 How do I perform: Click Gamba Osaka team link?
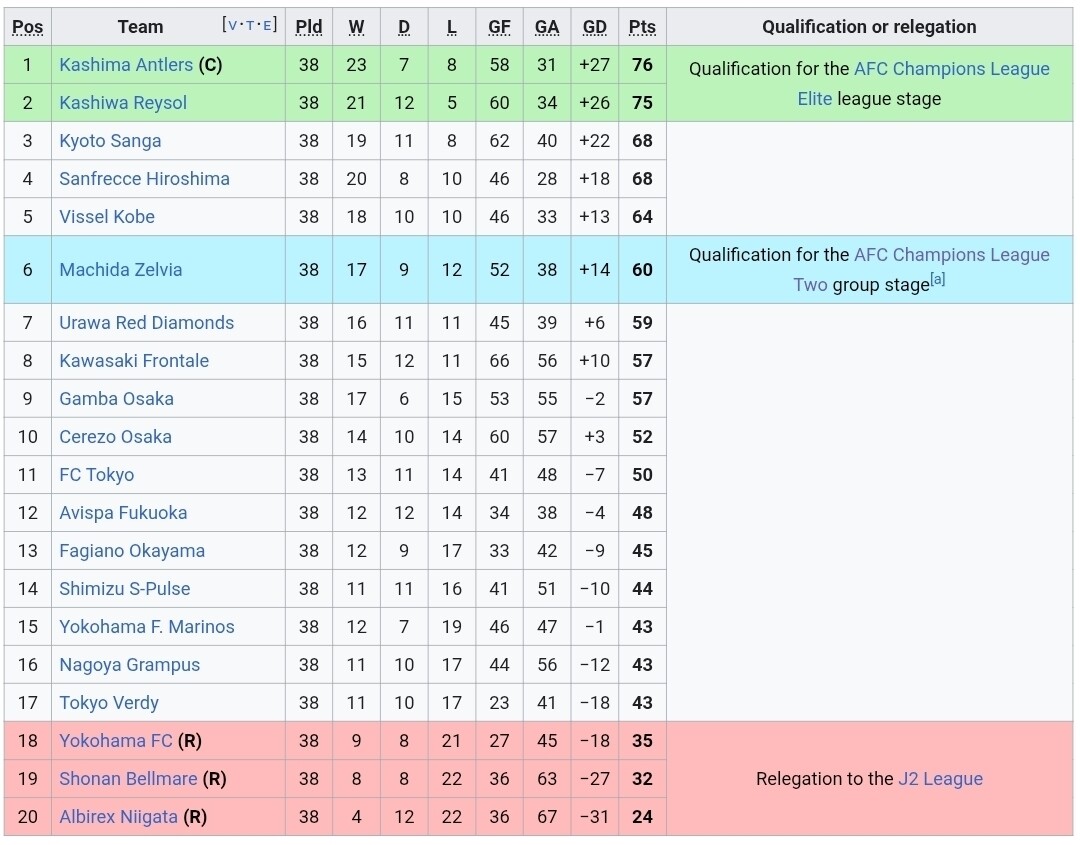(116, 399)
